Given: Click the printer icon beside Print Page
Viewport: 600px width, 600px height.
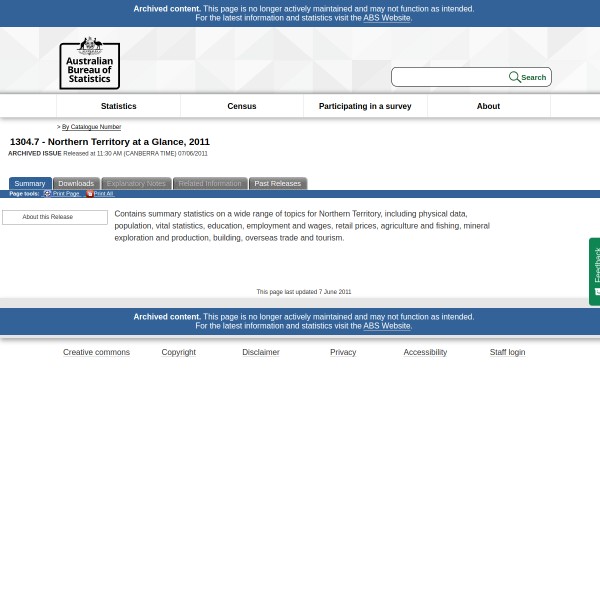Looking at the screenshot, I should tap(47, 194).
